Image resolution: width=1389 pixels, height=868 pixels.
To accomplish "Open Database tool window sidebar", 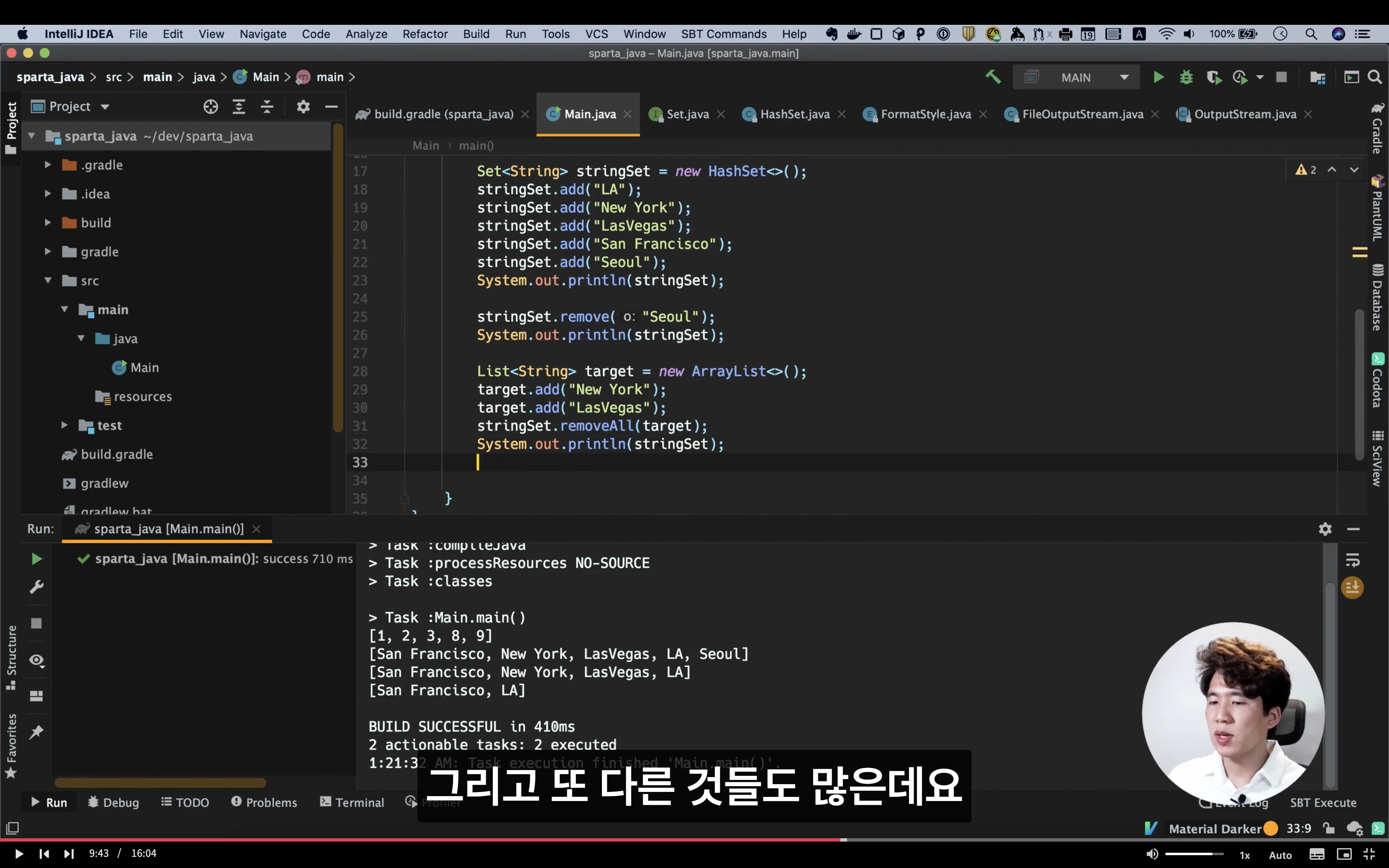I will [x=1377, y=297].
